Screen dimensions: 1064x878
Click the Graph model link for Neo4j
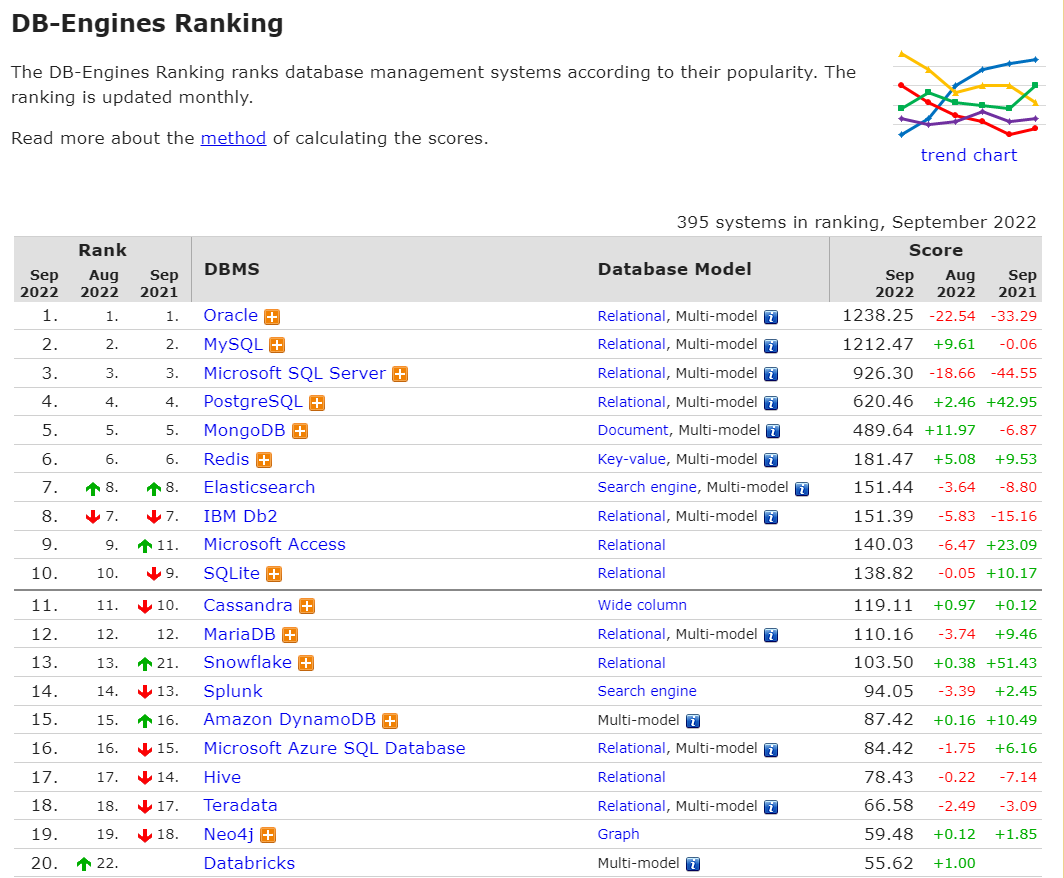618,835
